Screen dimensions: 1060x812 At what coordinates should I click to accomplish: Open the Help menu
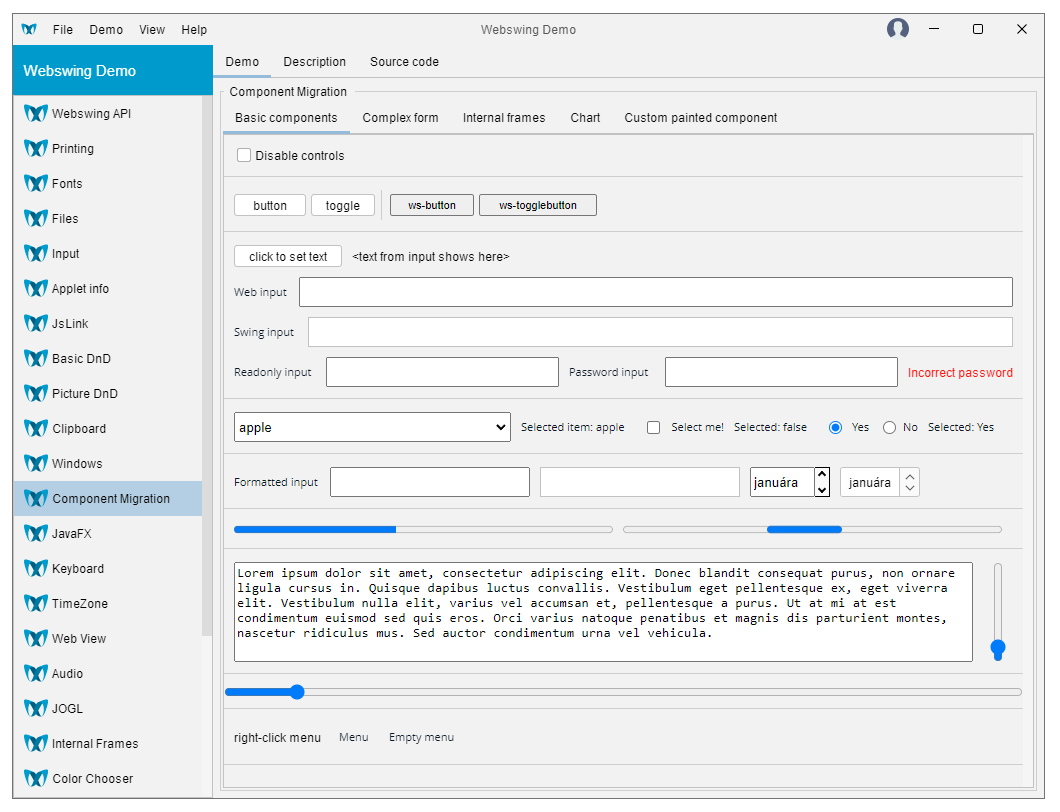tap(194, 30)
